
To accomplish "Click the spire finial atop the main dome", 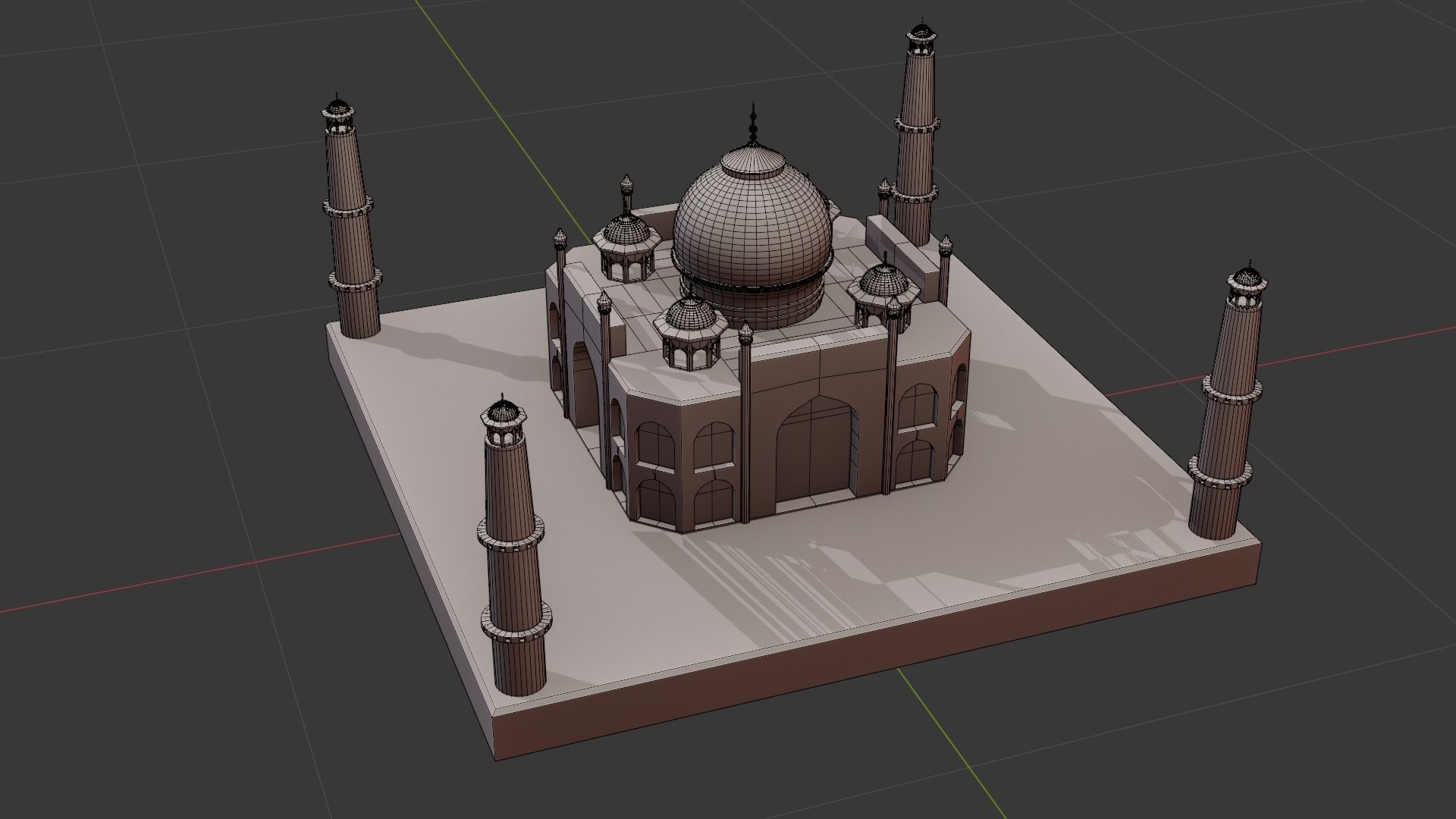I will [753, 123].
